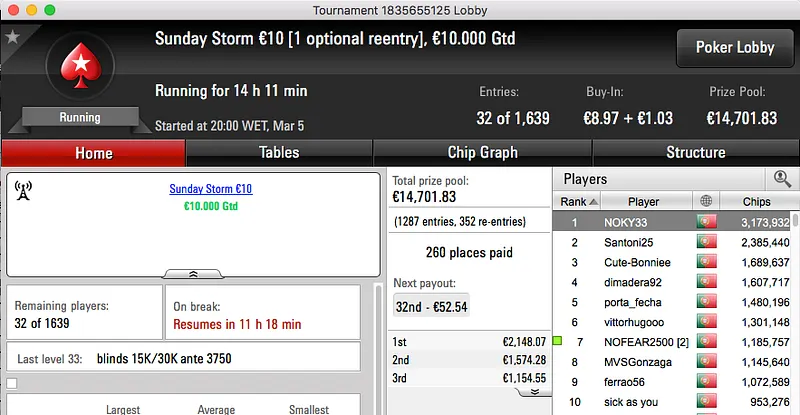Click the Portugal flag beside NOKY33
Viewport: 800px width, 415px height.
pyautogui.click(x=708, y=222)
